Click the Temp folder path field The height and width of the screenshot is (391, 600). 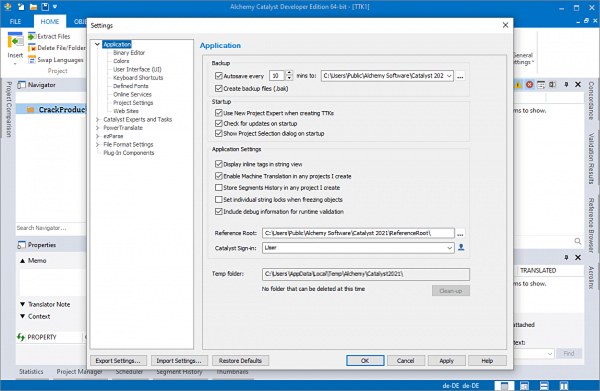tap(366, 274)
